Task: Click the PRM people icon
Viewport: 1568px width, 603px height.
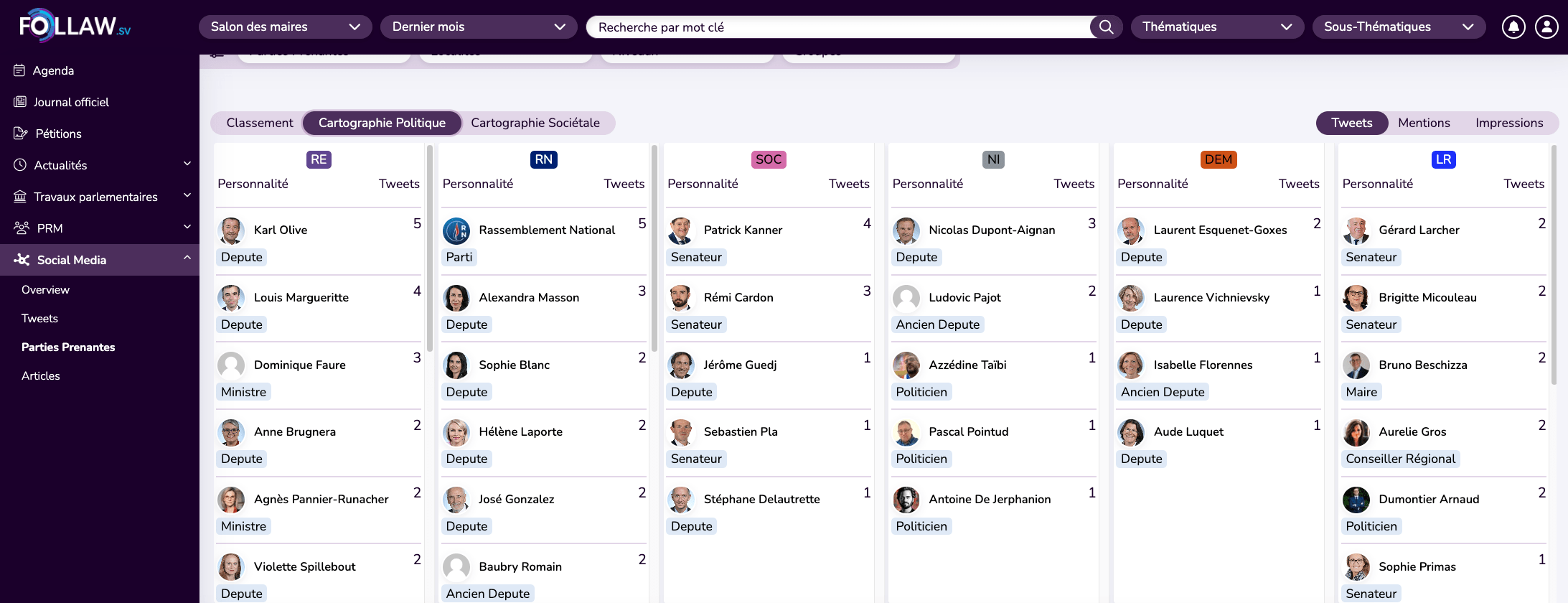Action: (x=22, y=228)
